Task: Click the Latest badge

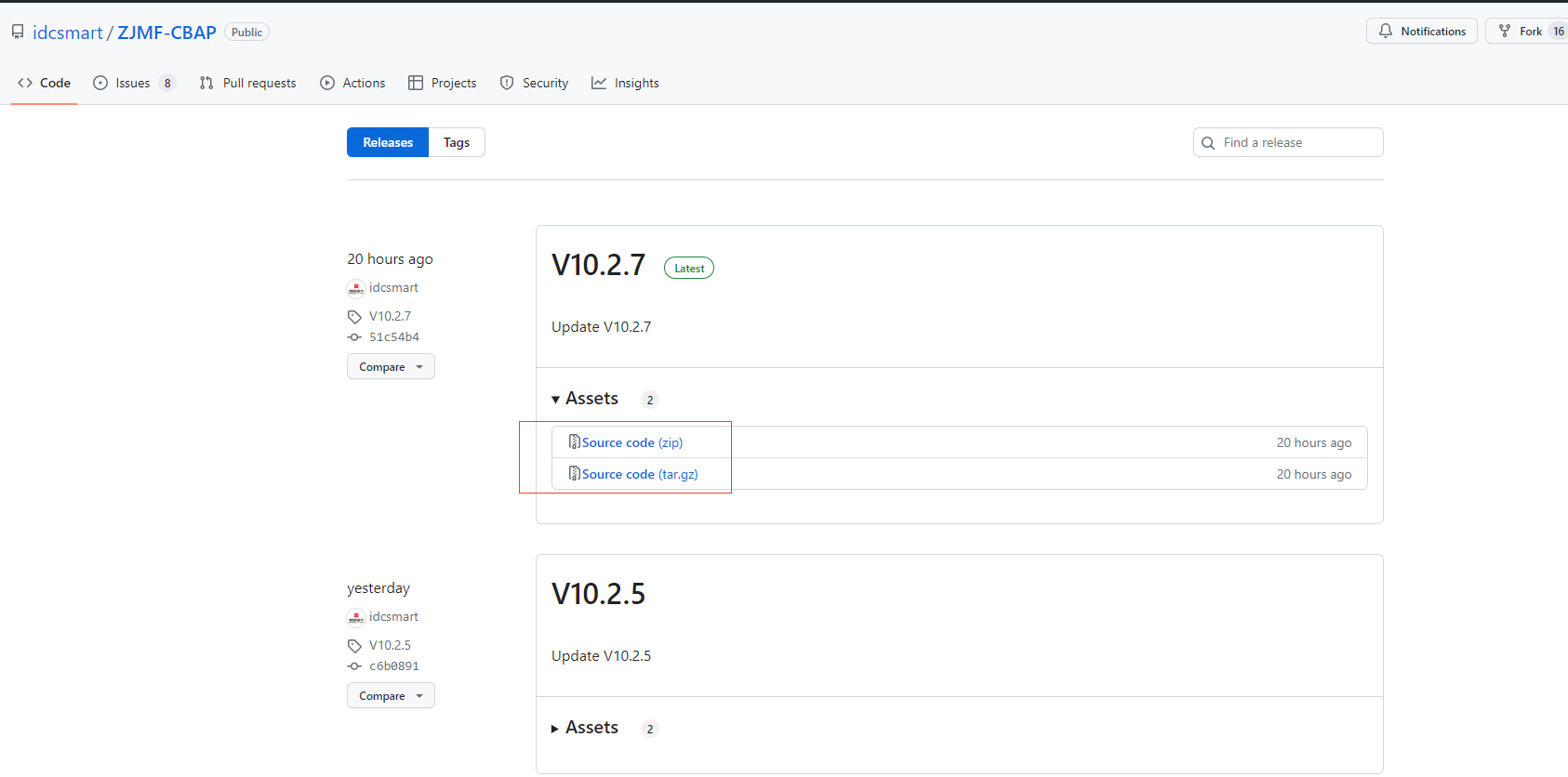Action: pyautogui.click(x=689, y=268)
